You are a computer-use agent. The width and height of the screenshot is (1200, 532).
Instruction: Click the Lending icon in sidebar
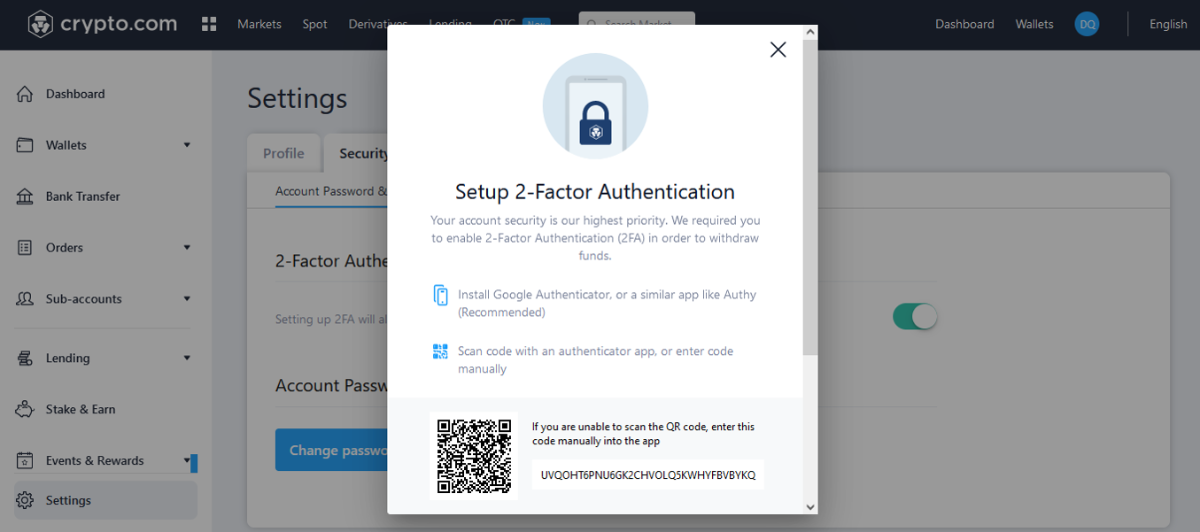tap(25, 358)
